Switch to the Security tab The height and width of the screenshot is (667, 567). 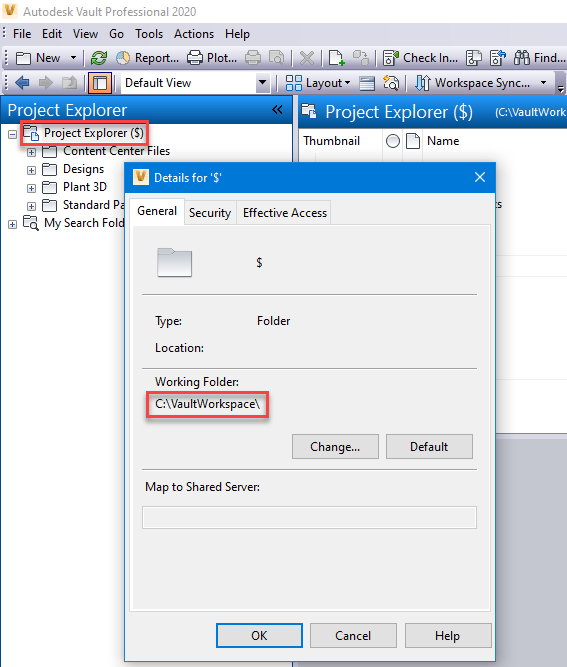[x=210, y=213]
